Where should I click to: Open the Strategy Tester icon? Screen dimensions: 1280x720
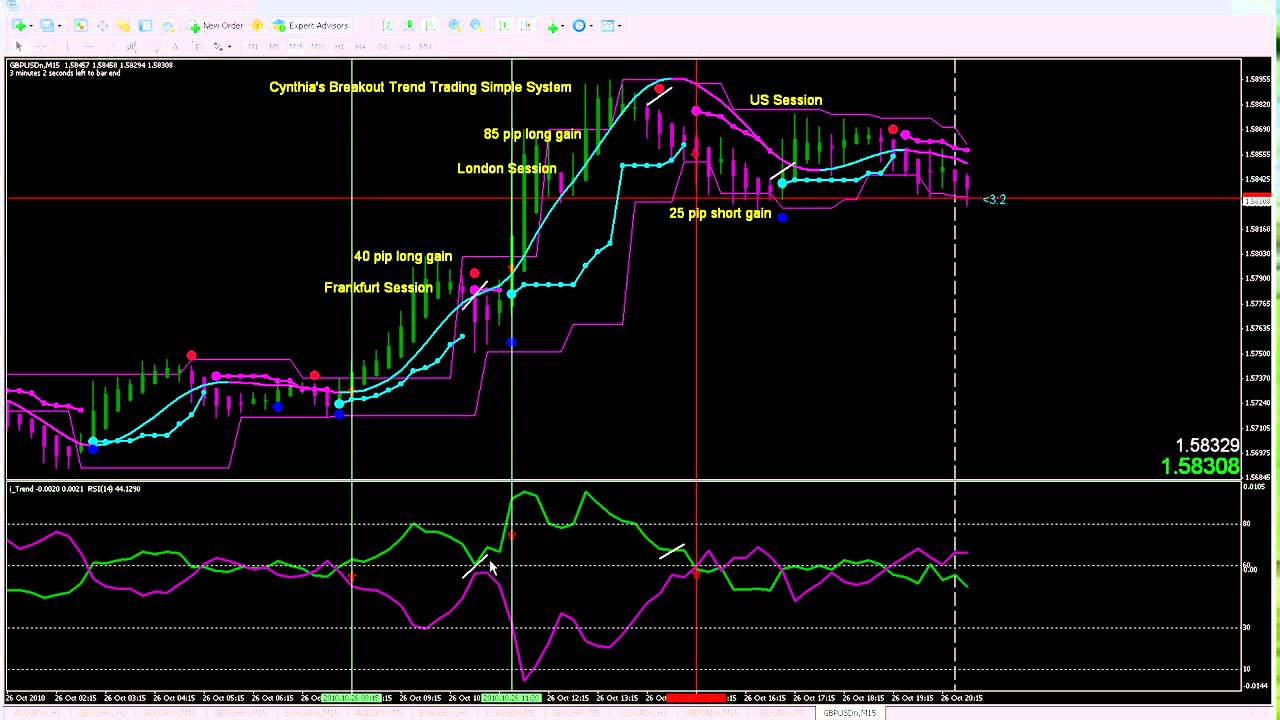pos(168,25)
